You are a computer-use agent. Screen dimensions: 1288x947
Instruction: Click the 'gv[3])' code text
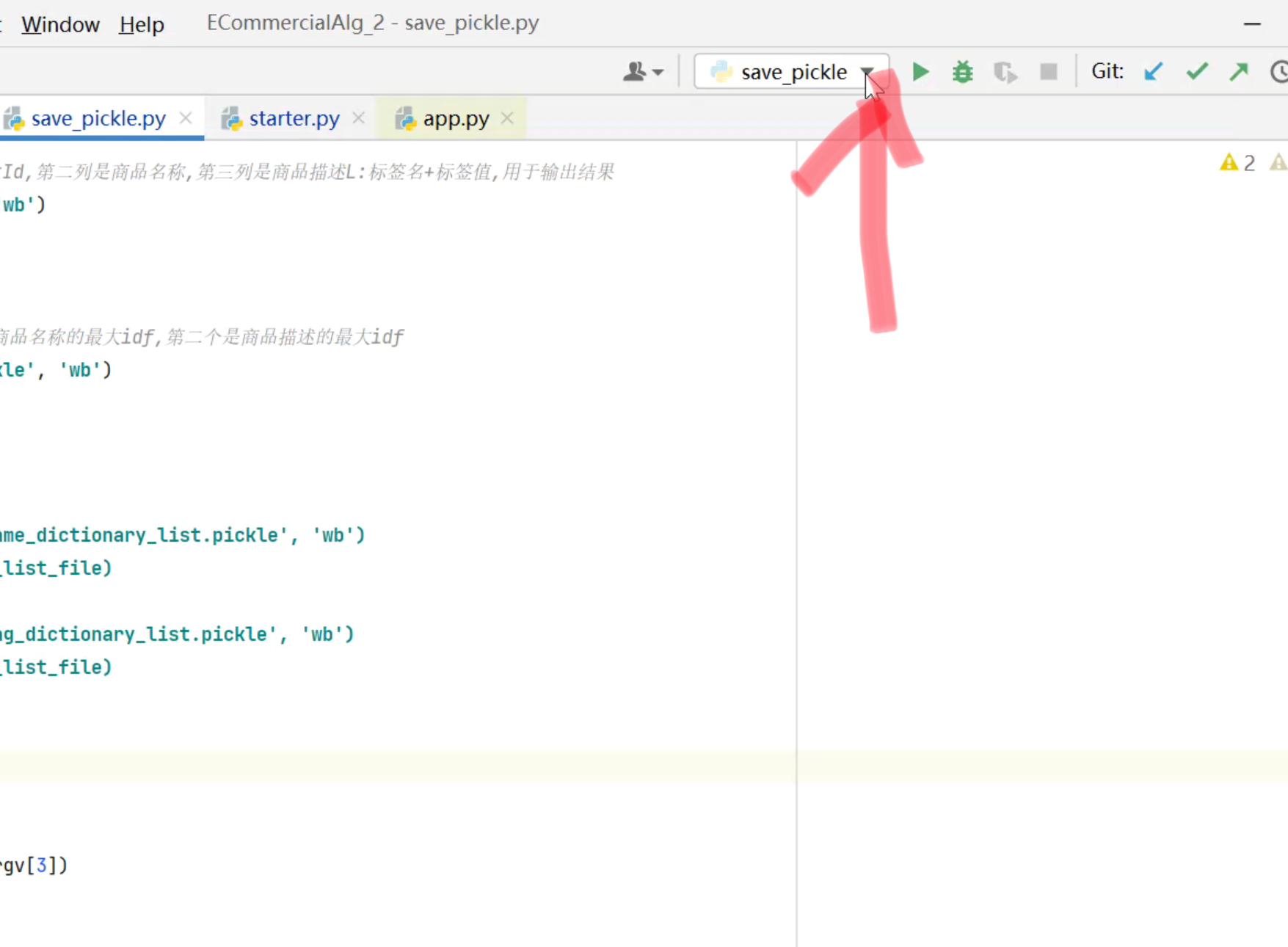coord(34,866)
